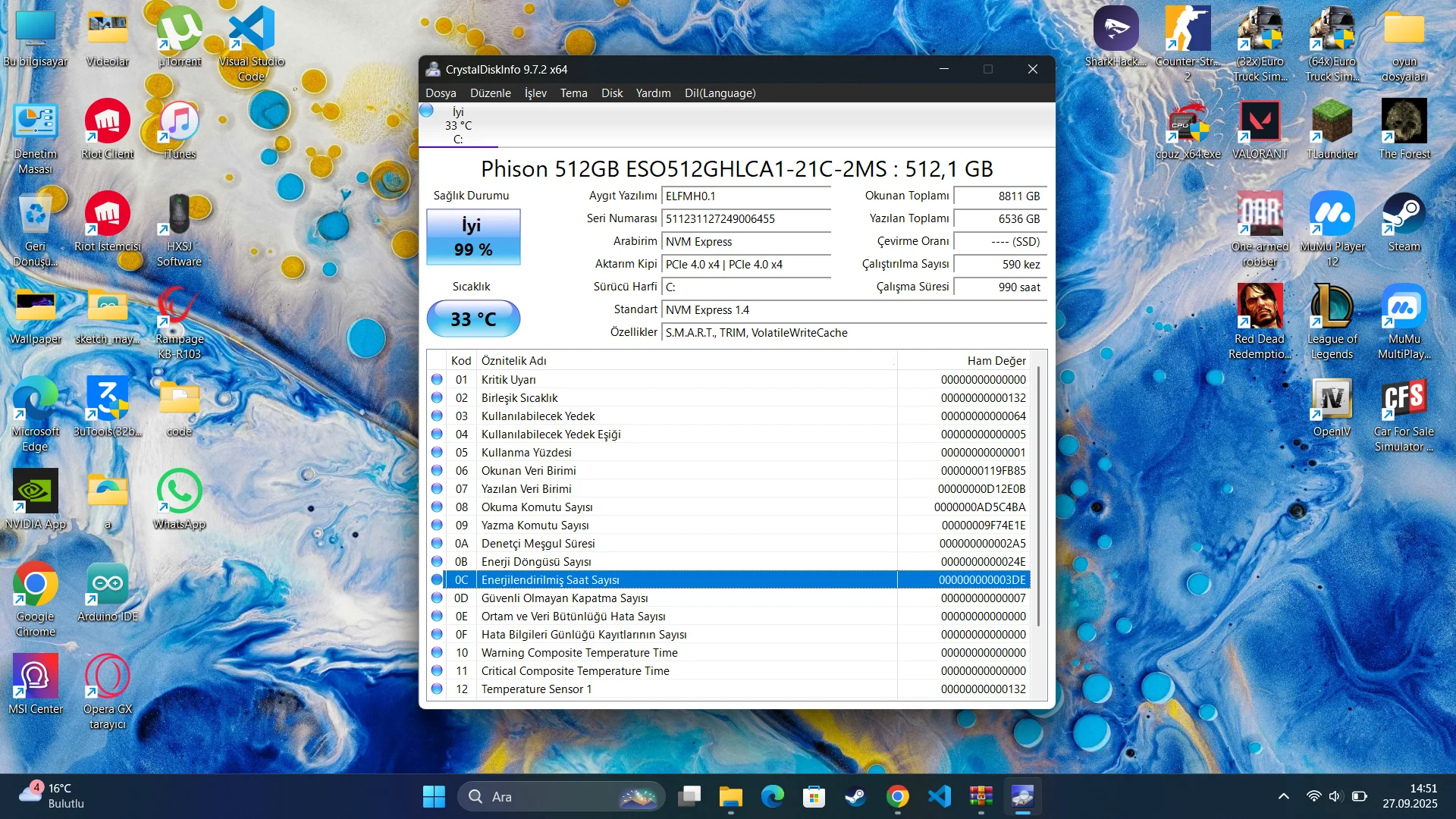The image size is (1456, 819).
Task: Click the Aktarım Kipi PCIe 4.0 x4 field
Action: (x=746, y=265)
